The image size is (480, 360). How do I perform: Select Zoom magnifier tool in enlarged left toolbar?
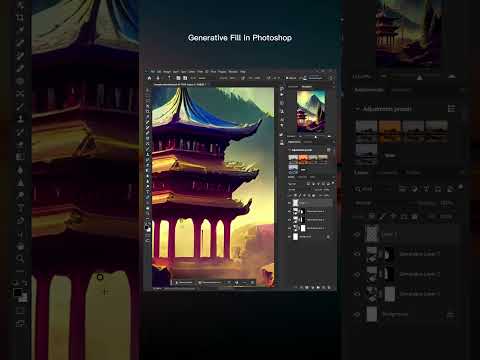(20, 258)
